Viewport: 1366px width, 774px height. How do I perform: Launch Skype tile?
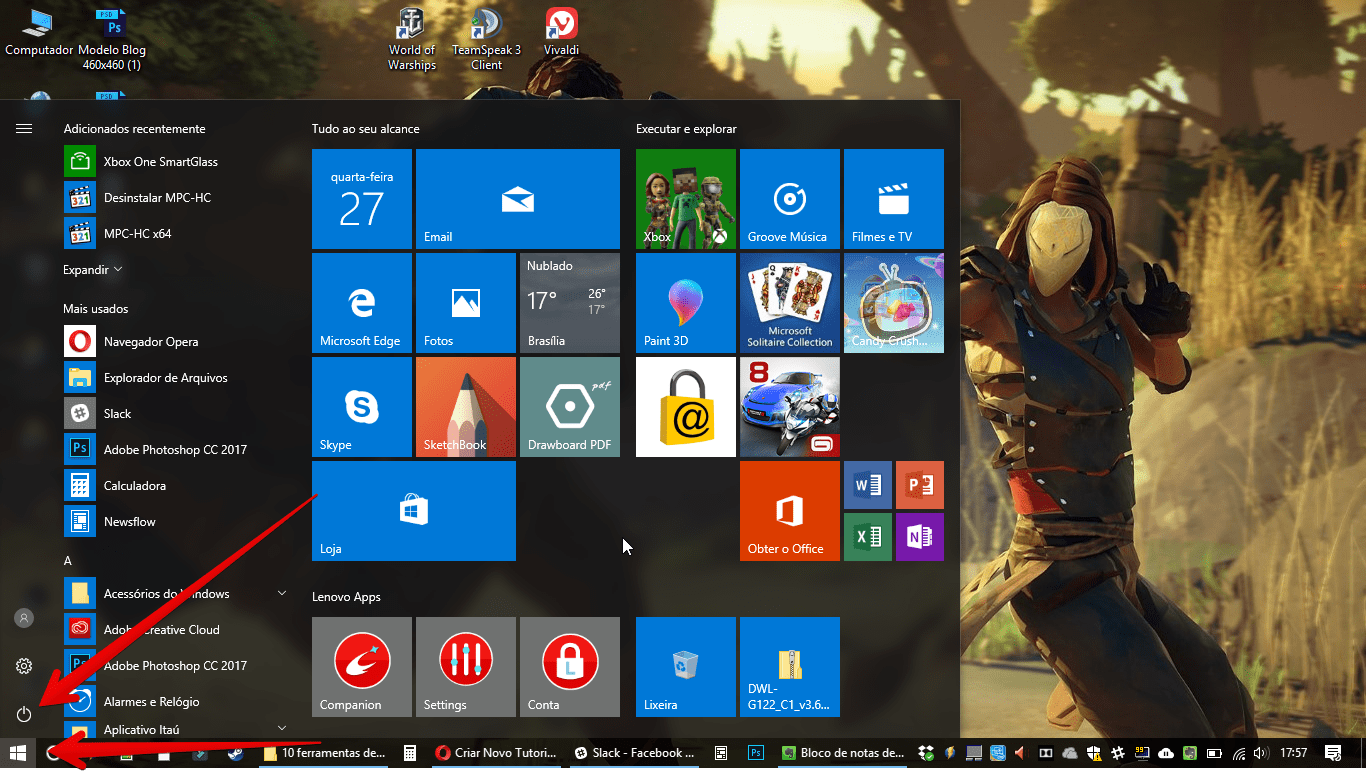(362, 407)
